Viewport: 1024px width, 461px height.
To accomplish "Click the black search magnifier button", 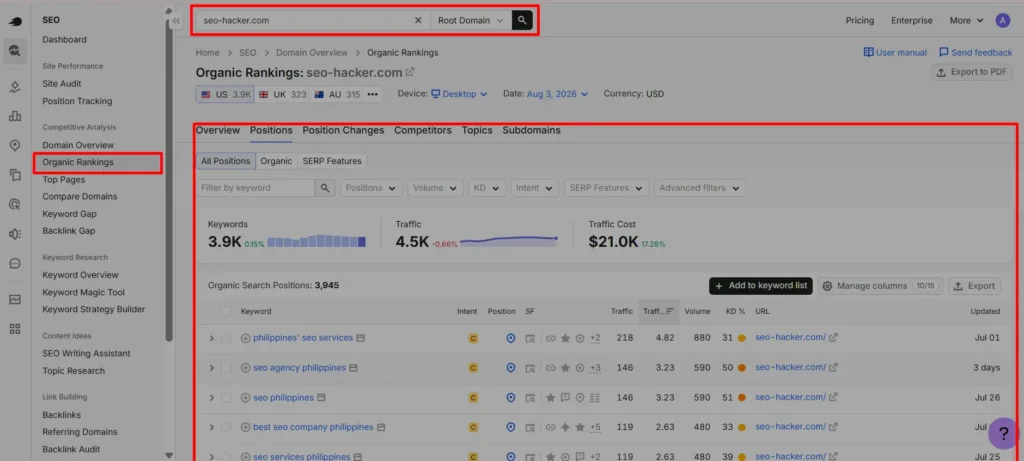I will pos(522,20).
